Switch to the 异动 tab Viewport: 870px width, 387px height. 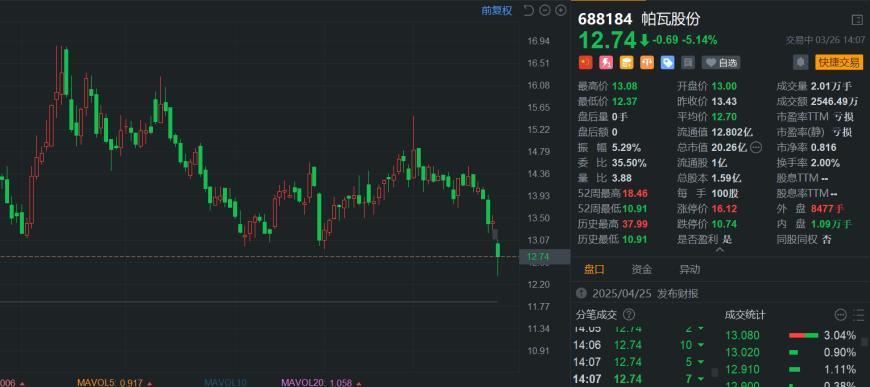click(x=690, y=270)
